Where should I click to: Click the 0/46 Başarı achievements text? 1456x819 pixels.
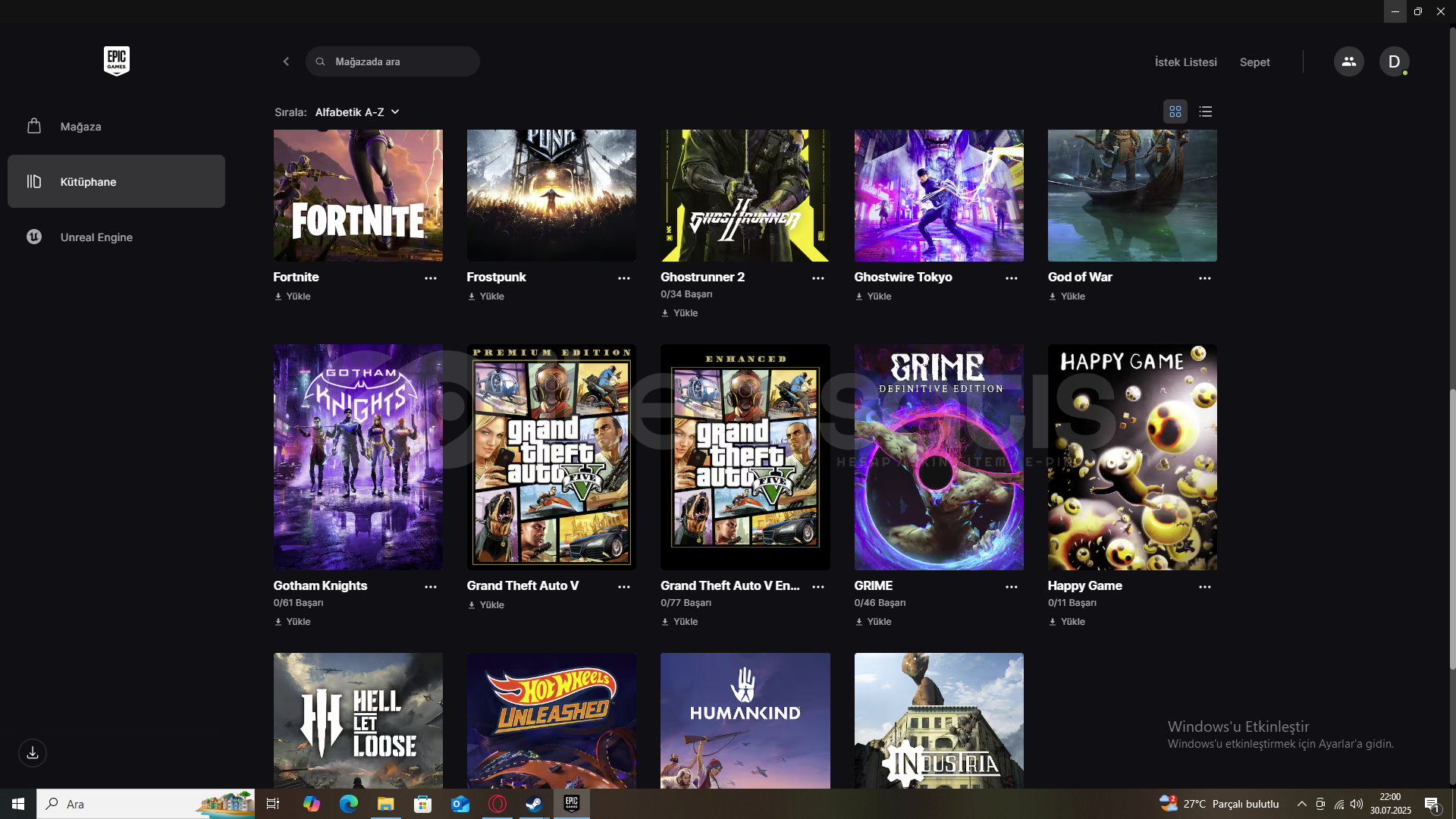coord(880,603)
